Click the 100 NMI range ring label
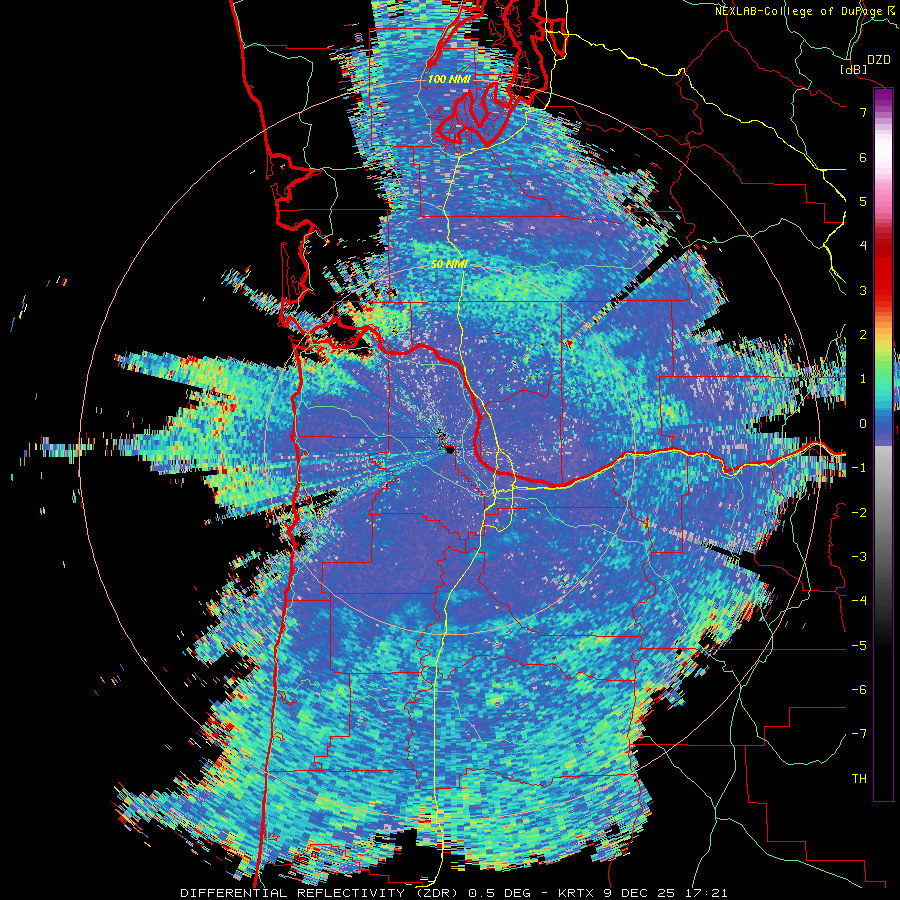Viewport: 900px width, 900px height. [x=449, y=79]
